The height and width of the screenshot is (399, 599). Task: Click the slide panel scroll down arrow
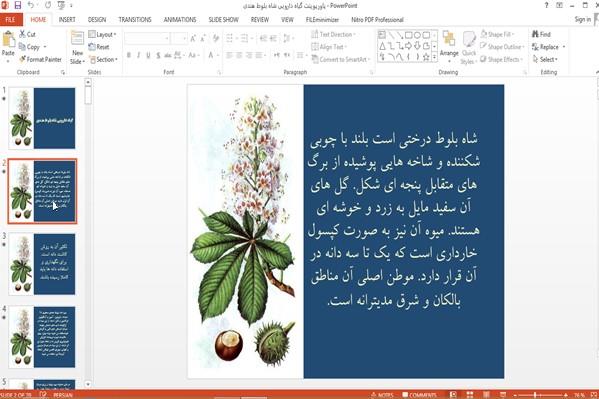88,384
